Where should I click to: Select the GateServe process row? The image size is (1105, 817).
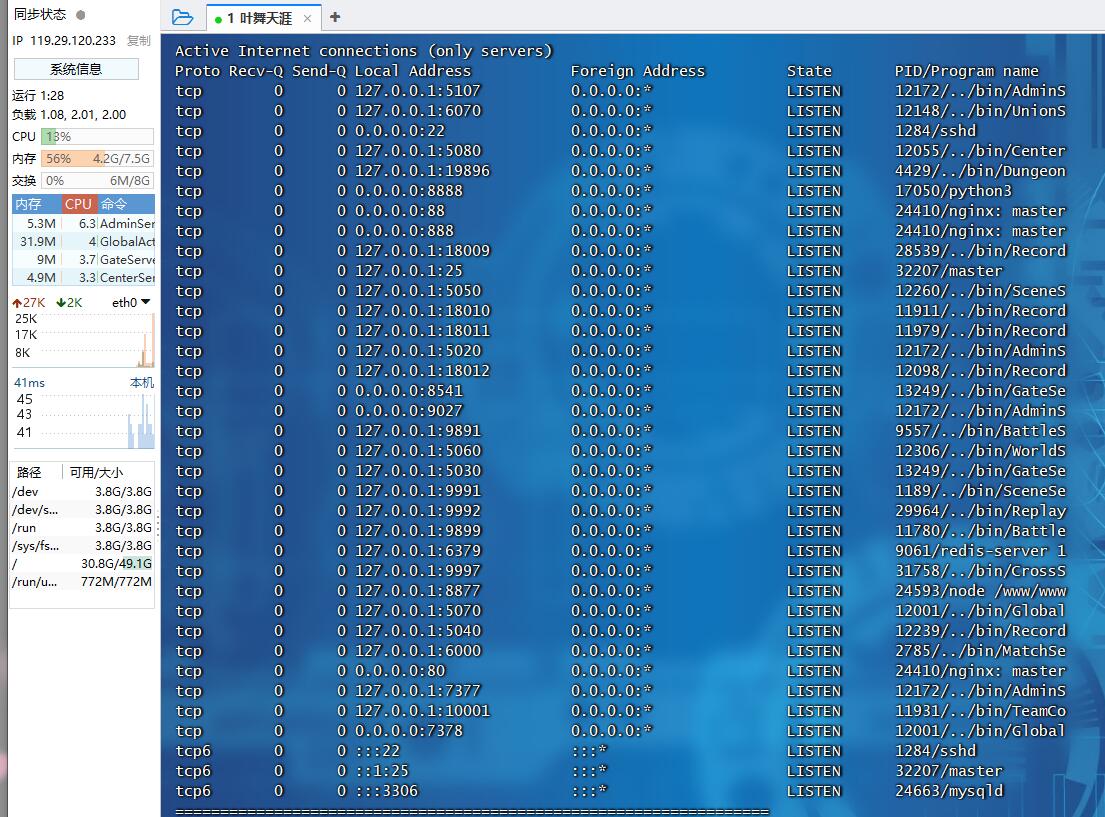(x=83, y=259)
